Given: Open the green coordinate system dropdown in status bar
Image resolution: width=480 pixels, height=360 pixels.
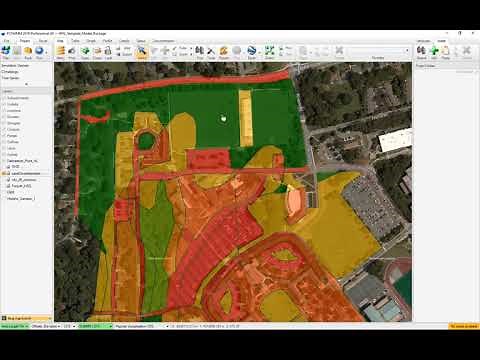Looking at the screenshot, I should point(95,326).
